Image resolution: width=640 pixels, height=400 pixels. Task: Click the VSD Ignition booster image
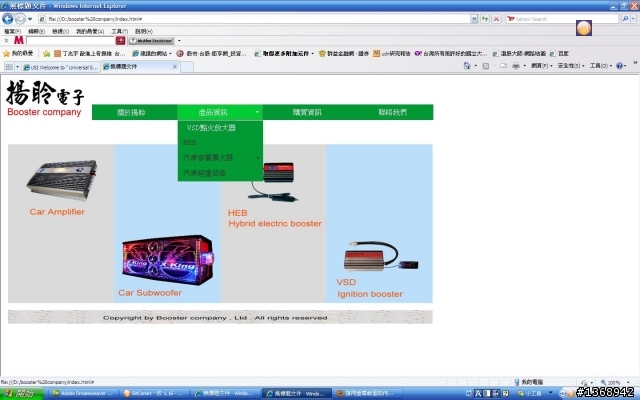381,256
